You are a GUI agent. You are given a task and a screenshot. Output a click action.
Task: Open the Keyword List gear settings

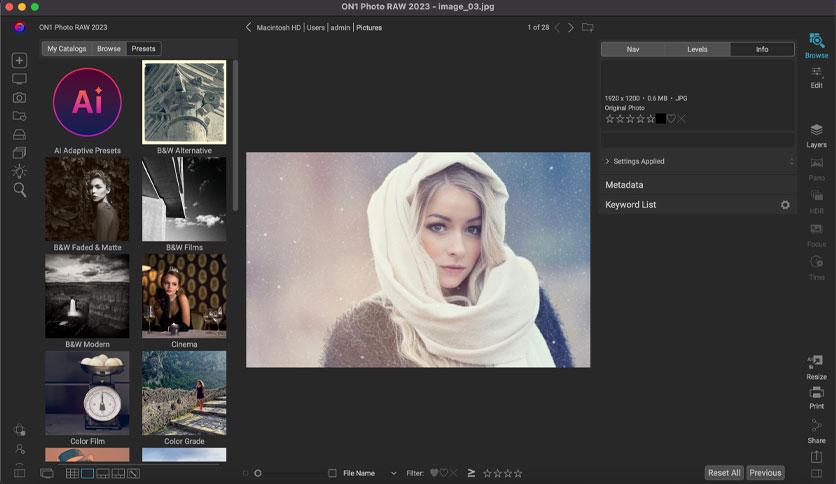pyautogui.click(x=785, y=205)
